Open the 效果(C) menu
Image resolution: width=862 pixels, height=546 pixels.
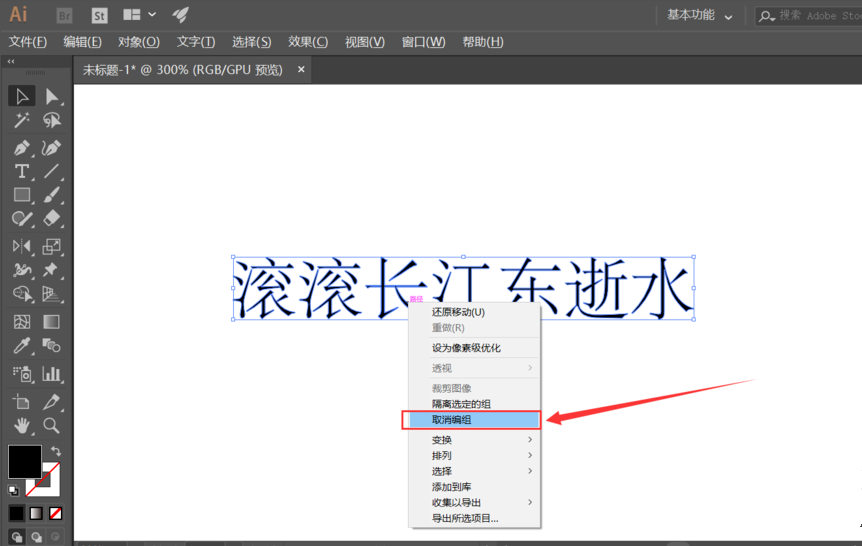coord(307,42)
